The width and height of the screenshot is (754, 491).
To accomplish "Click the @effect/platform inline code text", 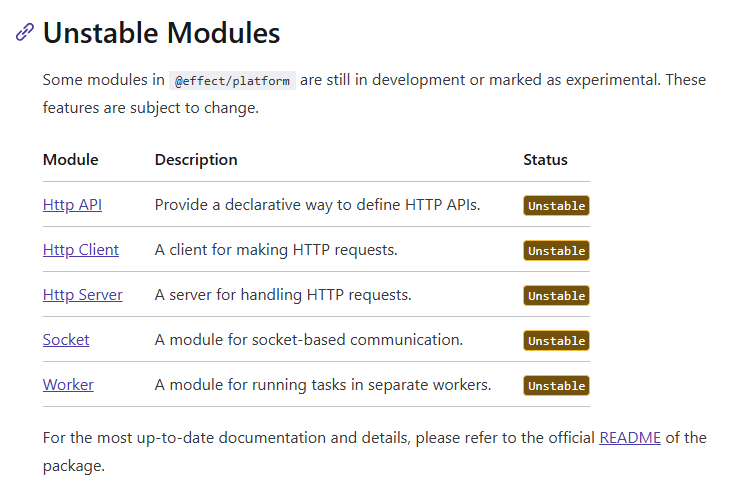I will (232, 81).
